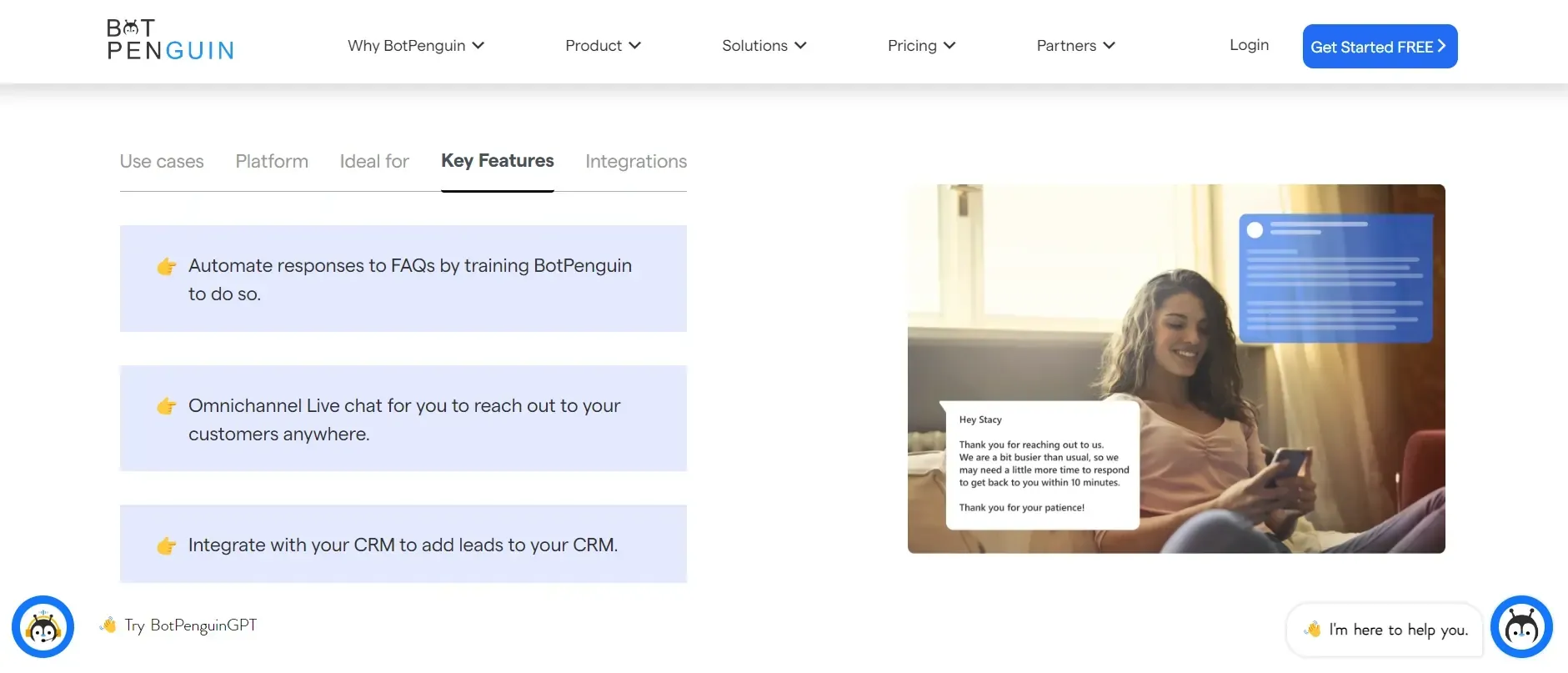
Task: Click the Integrate with your CRM card
Action: tap(403, 544)
